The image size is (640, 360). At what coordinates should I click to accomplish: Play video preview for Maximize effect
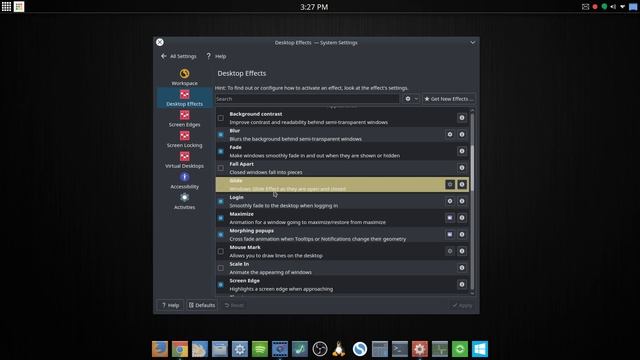click(450, 218)
